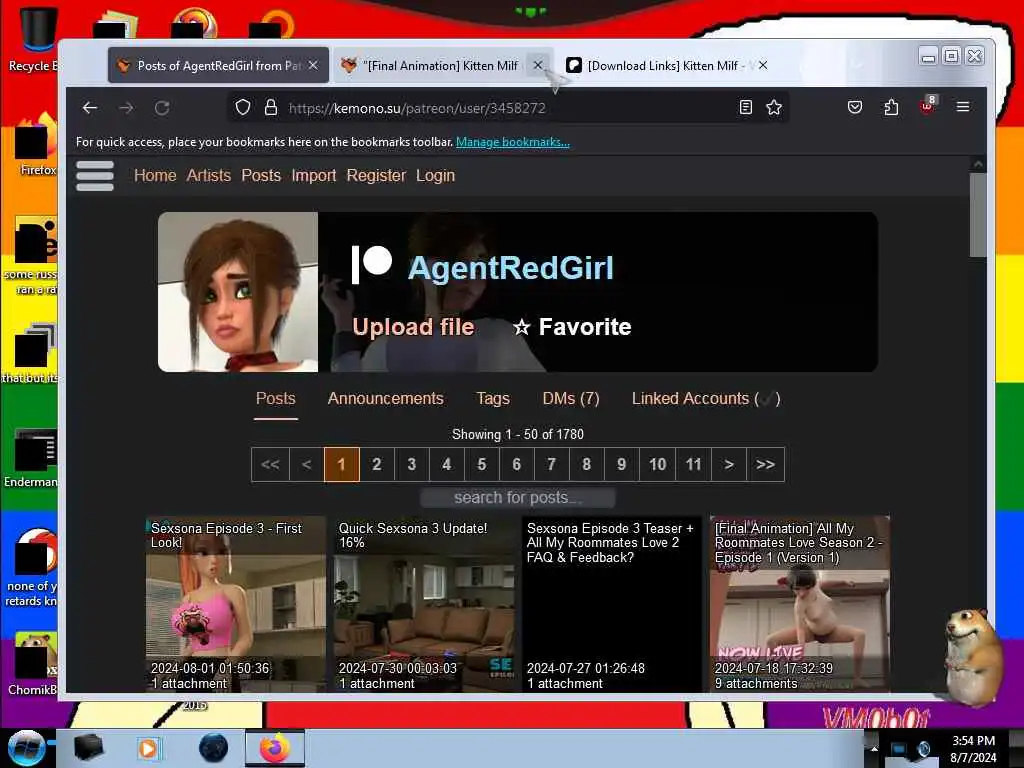Viewport: 1024px width, 768px height.
Task: Select the Posts profile tab
Action: pyautogui.click(x=276, y=398)
